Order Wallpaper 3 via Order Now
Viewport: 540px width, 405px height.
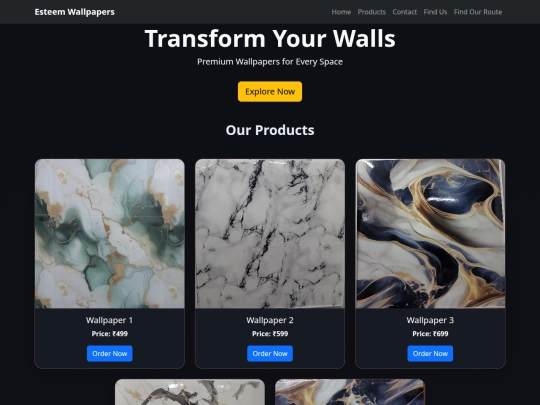click(x=430, y=354)
